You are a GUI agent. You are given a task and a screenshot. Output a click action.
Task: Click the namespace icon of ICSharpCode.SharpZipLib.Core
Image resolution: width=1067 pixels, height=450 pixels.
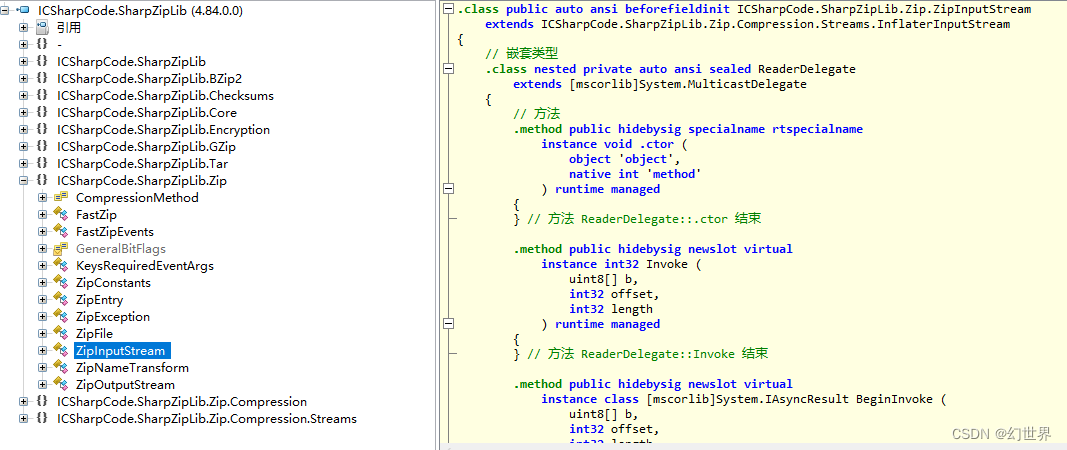pos(42,113)
